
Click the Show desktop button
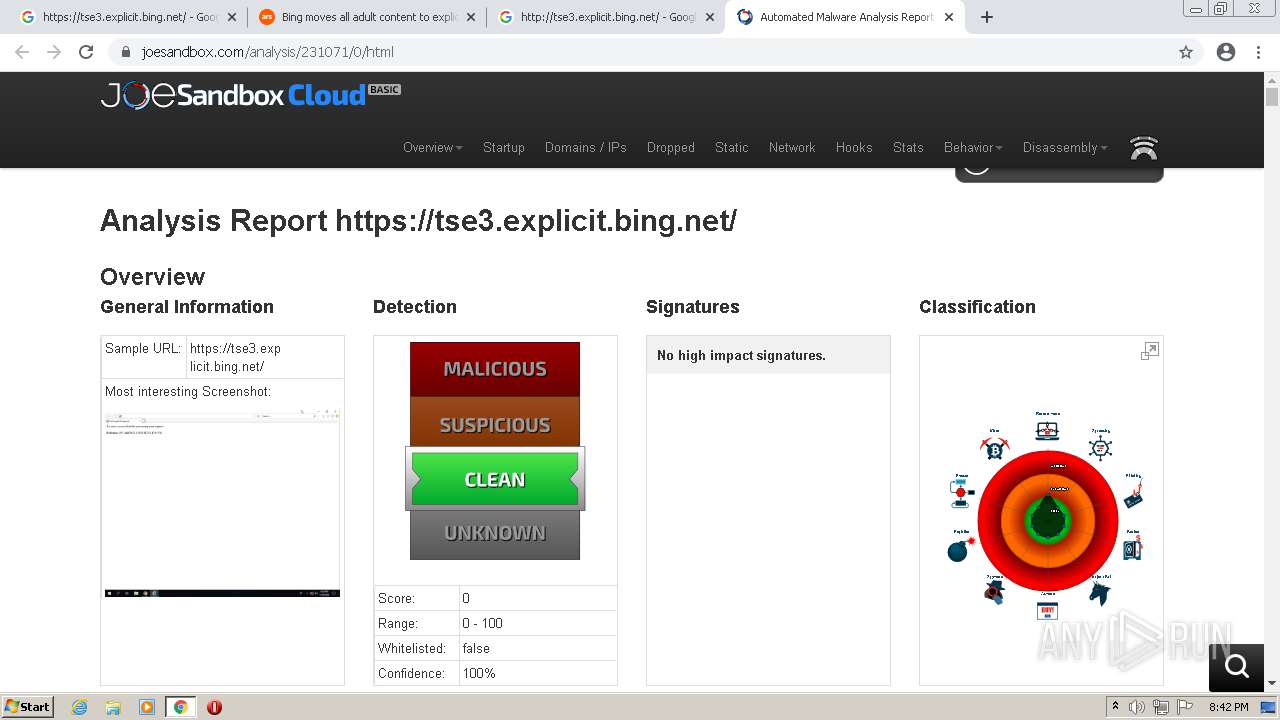[1270, 707]
